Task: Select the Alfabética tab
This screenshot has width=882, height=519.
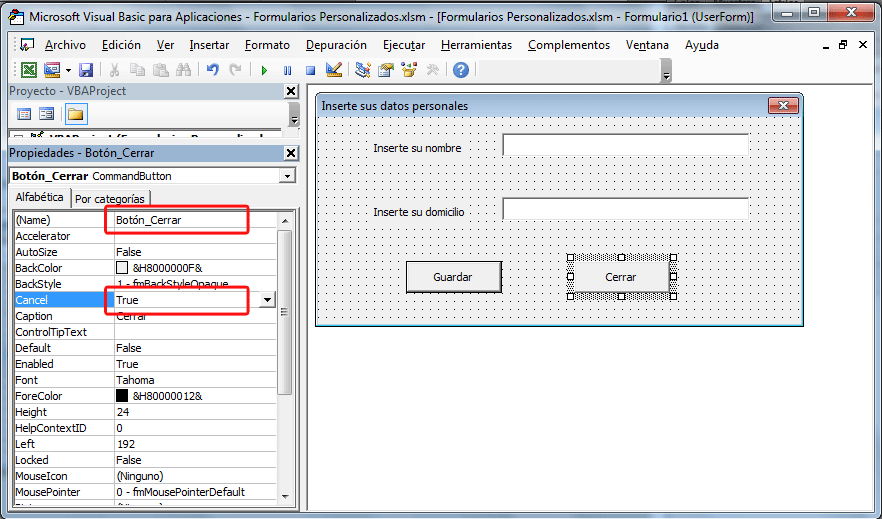Action: tap(39, 197)
